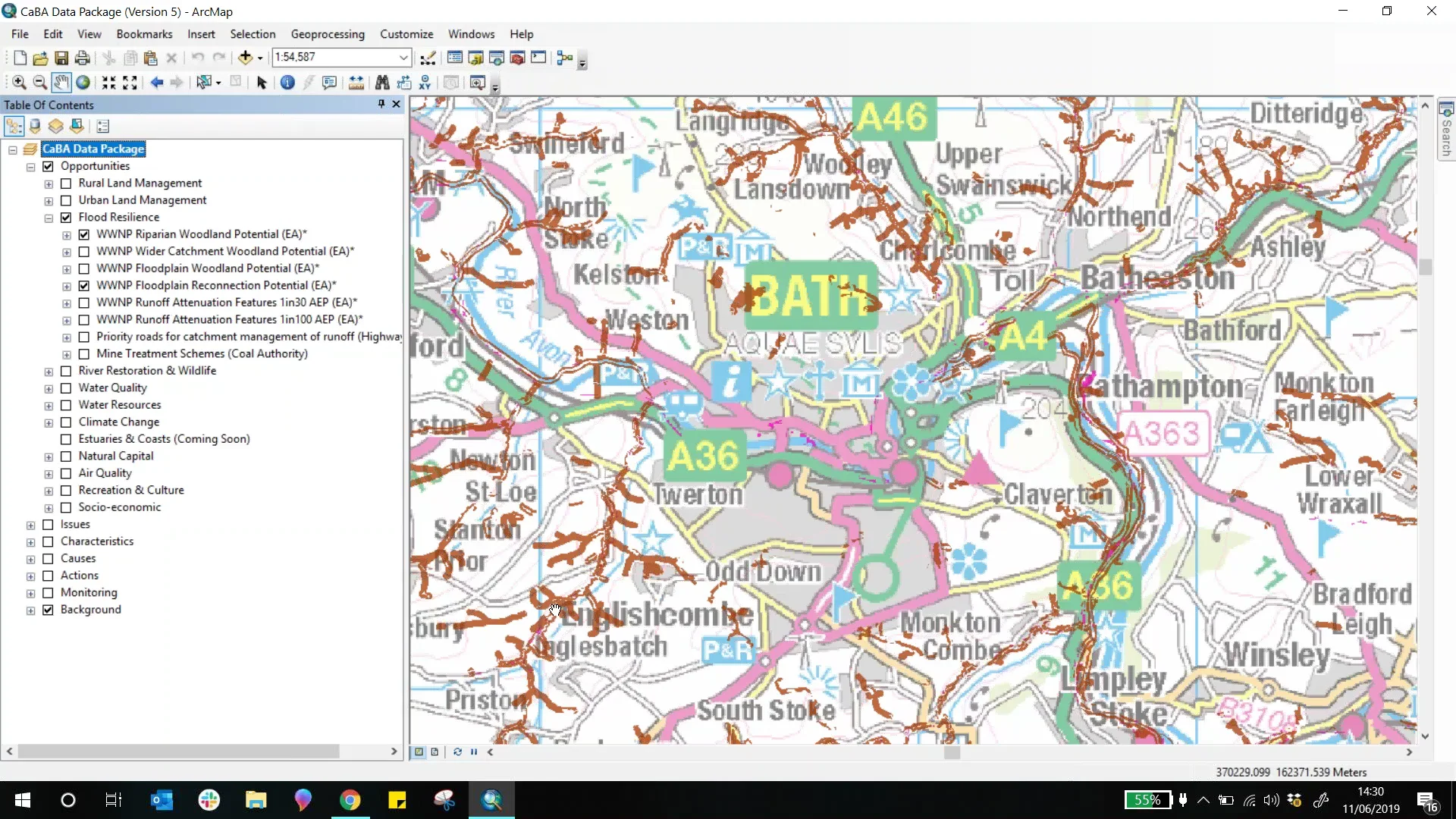Choose the Select Elements arrow tool
This screenshot has height=819, width=1456.
262,83
